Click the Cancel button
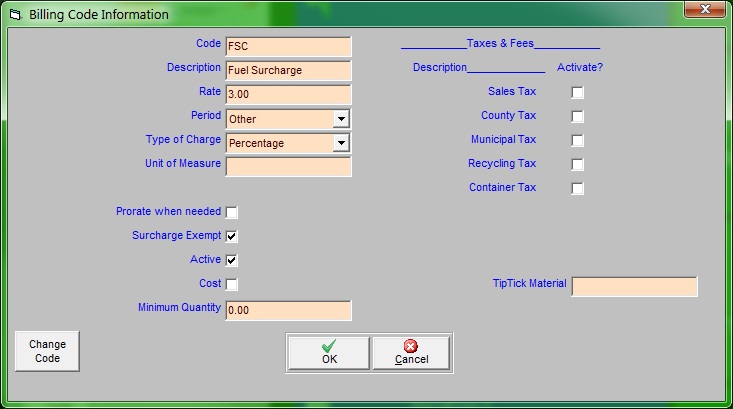Screen dimensions: 733x409 411,353
